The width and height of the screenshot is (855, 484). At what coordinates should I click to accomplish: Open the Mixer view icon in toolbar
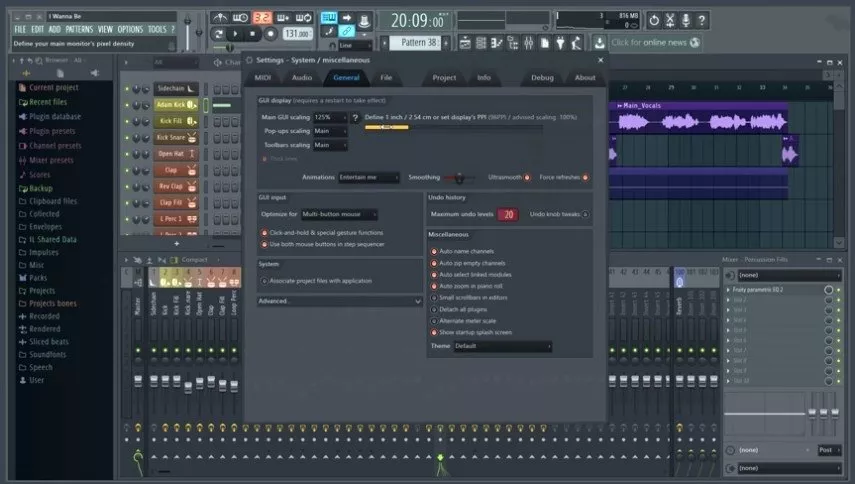tap(528, 43)
